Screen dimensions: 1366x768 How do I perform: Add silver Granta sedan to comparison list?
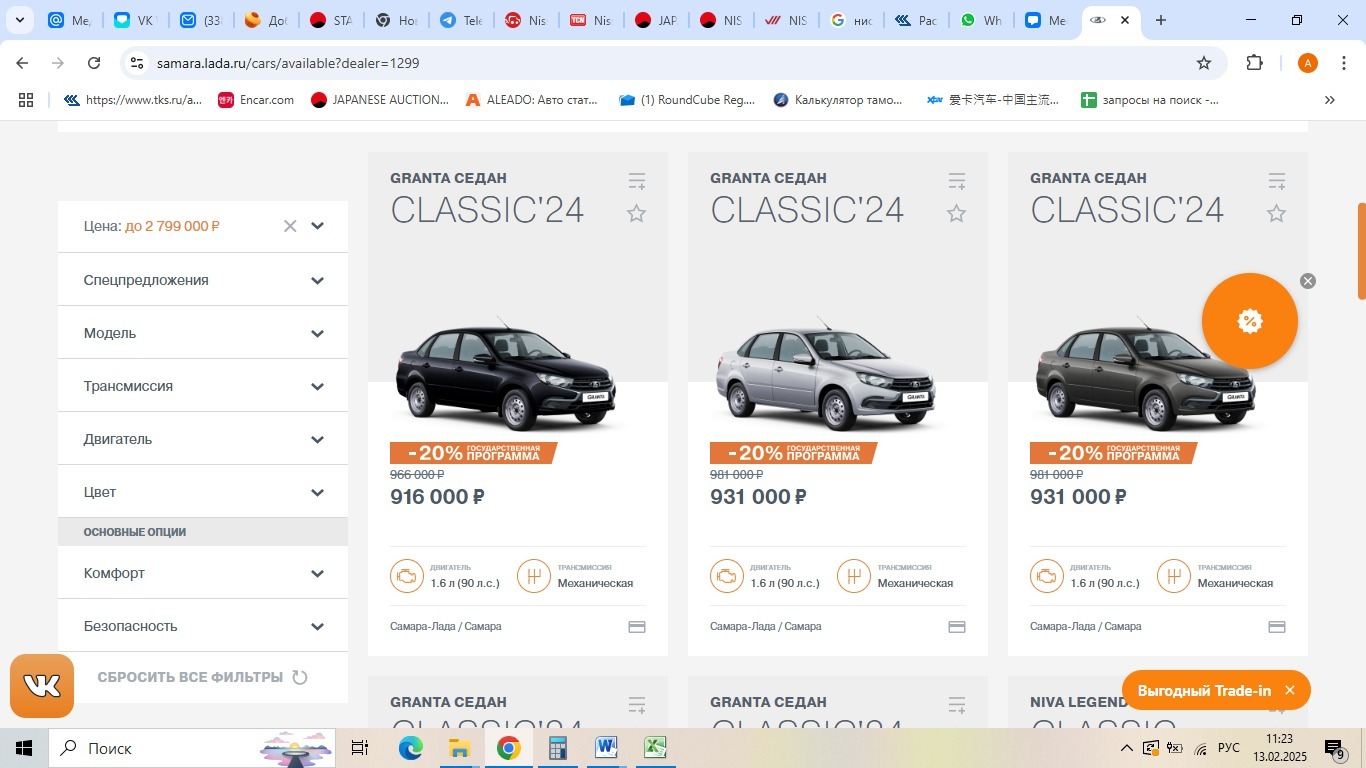[x=957, y=181]
